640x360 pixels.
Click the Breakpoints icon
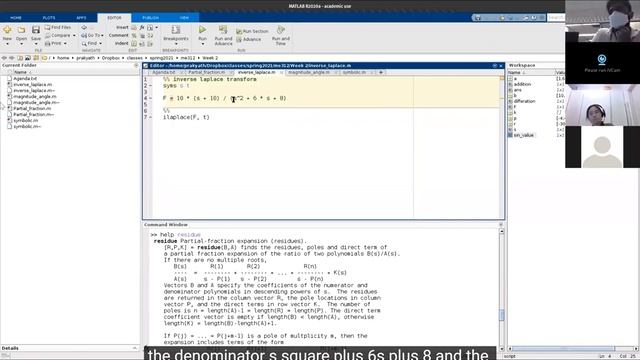(x=176, y=30)
